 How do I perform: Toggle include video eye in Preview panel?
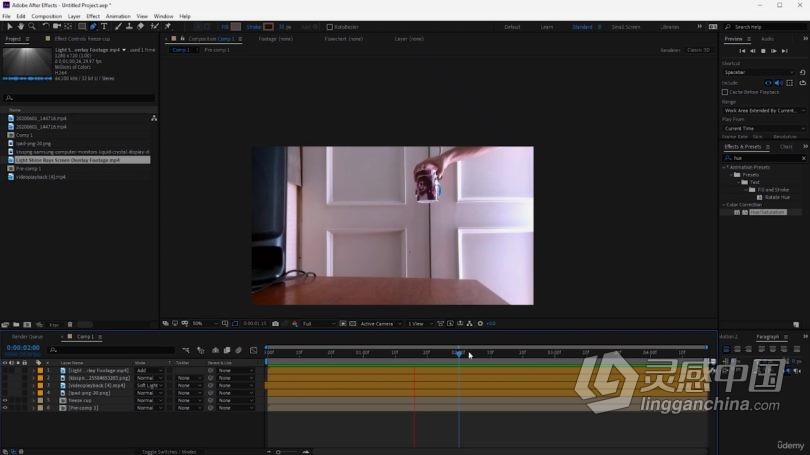[x=768, y=83]
